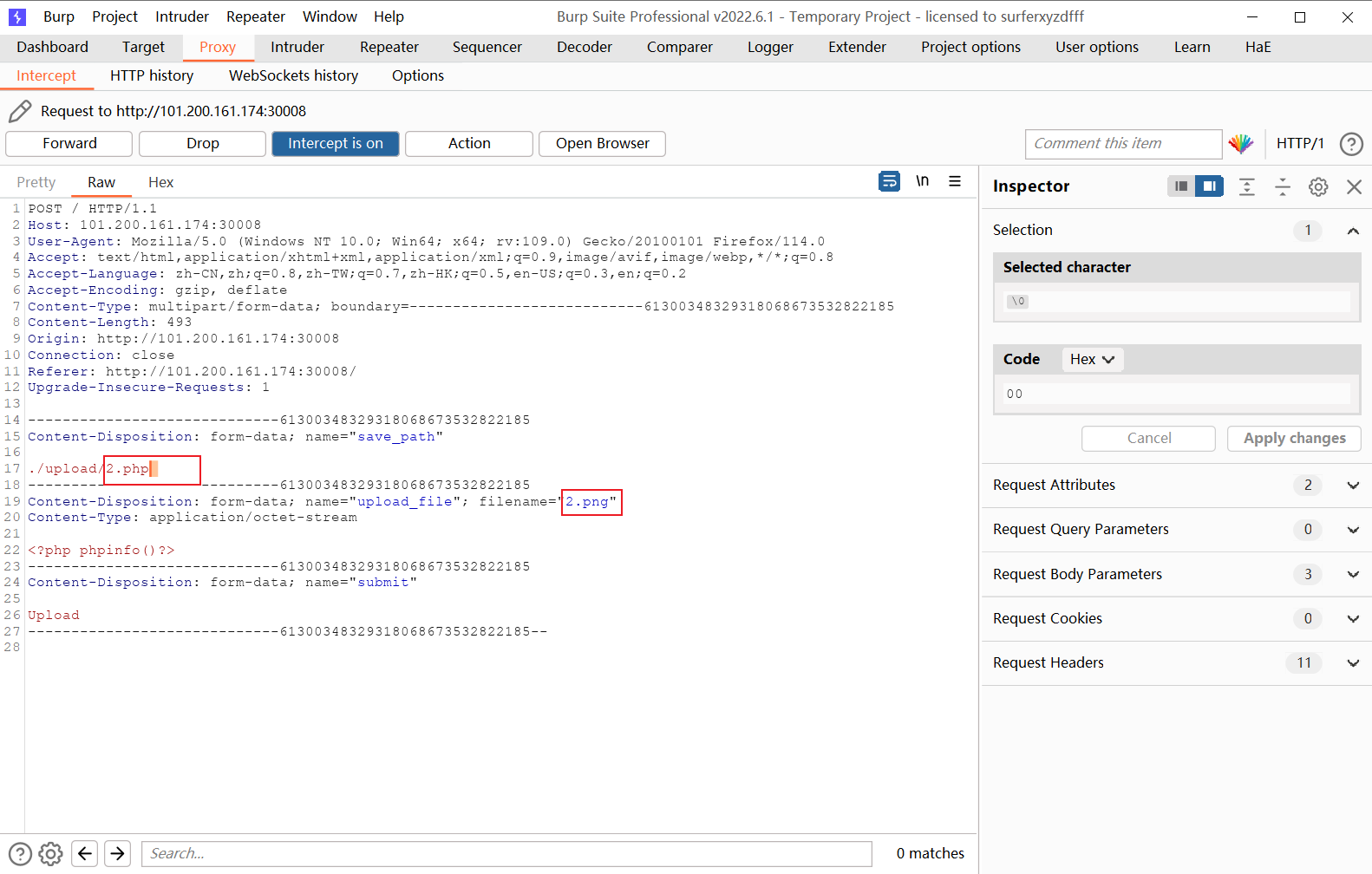
Task: Switch to the Dashboard tab
Action: pos(52,47)
